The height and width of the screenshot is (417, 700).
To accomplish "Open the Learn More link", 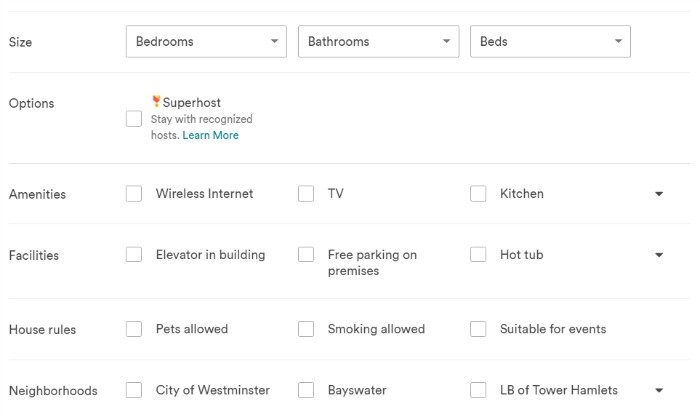I will pos(210,135).
